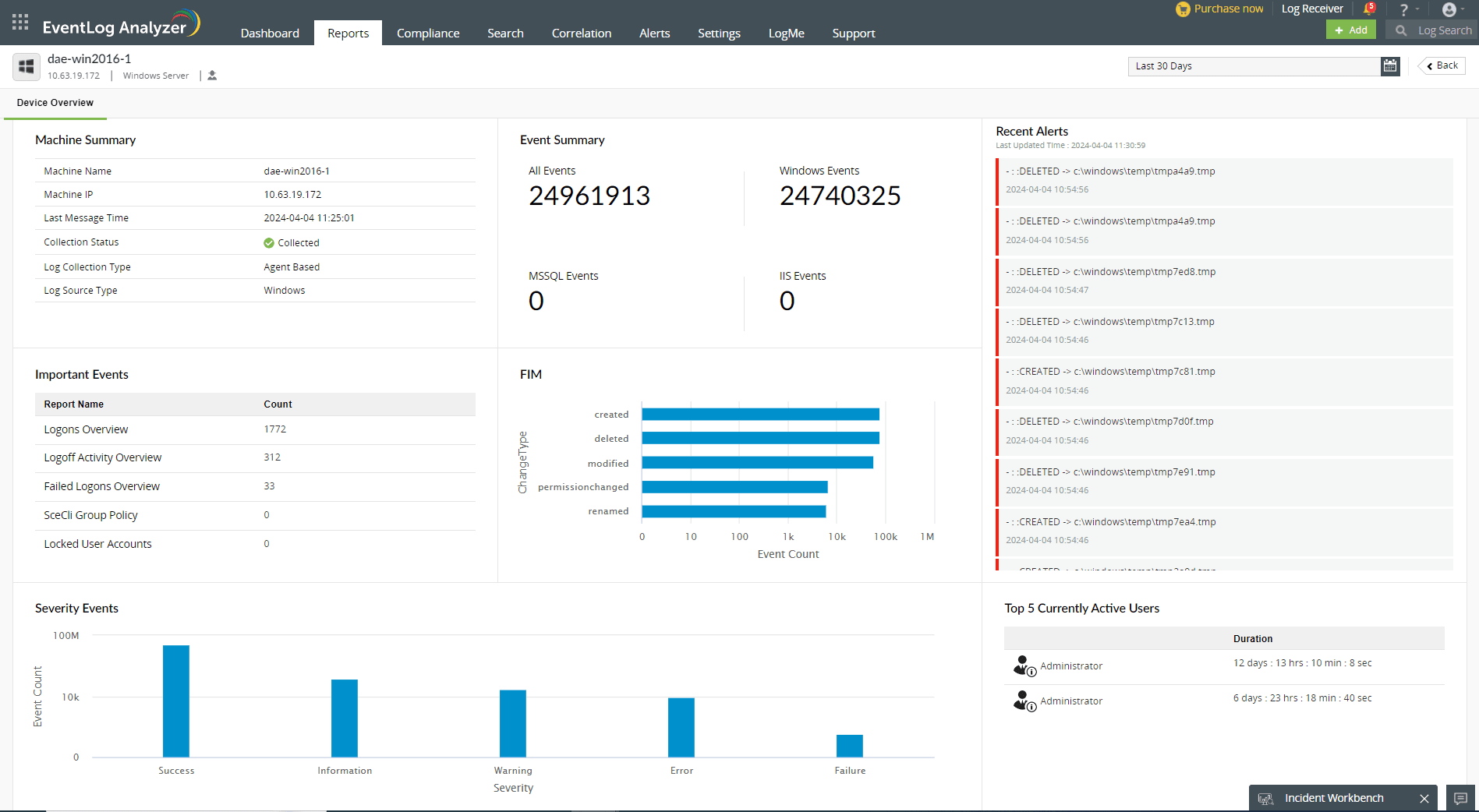This screenshot has width=1479, height=812.
Task: Switch to the Compliance tab
Action: pyautogui.click(x=427, y=33)
